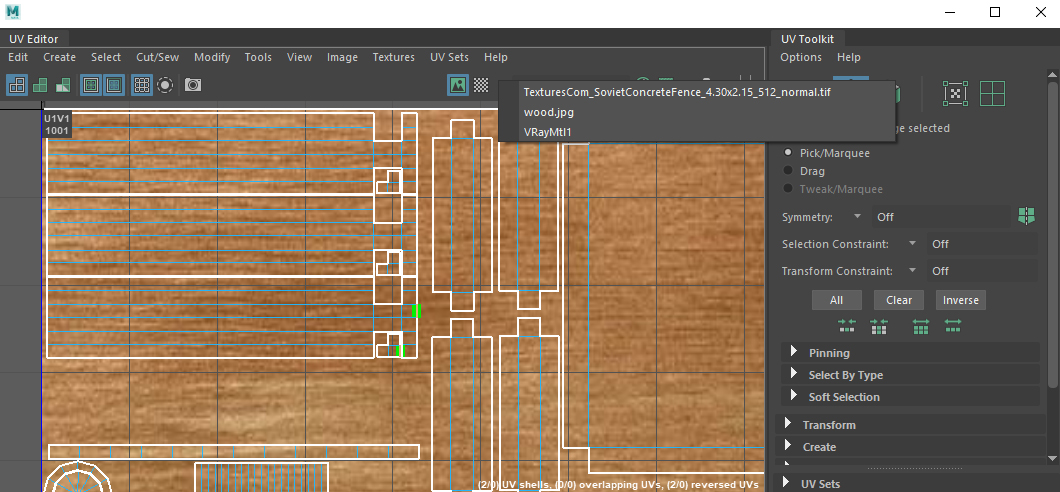Click the shrink selection along loop icon
The width and height of the screenshot is (1060, 492).
click(x=847, y=326)
